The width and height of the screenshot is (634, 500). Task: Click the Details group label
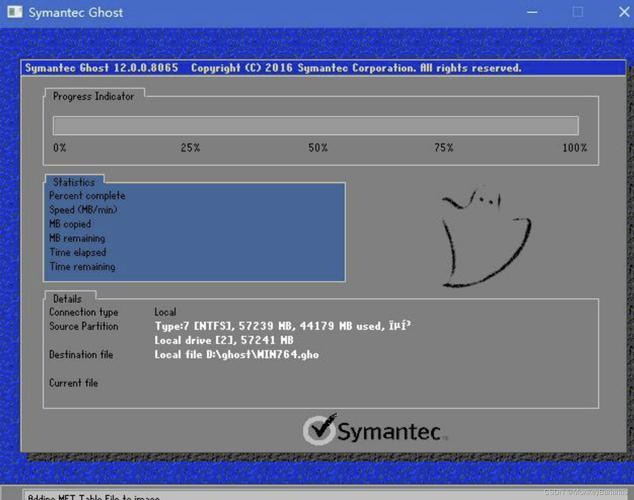[x=68, y=299]
